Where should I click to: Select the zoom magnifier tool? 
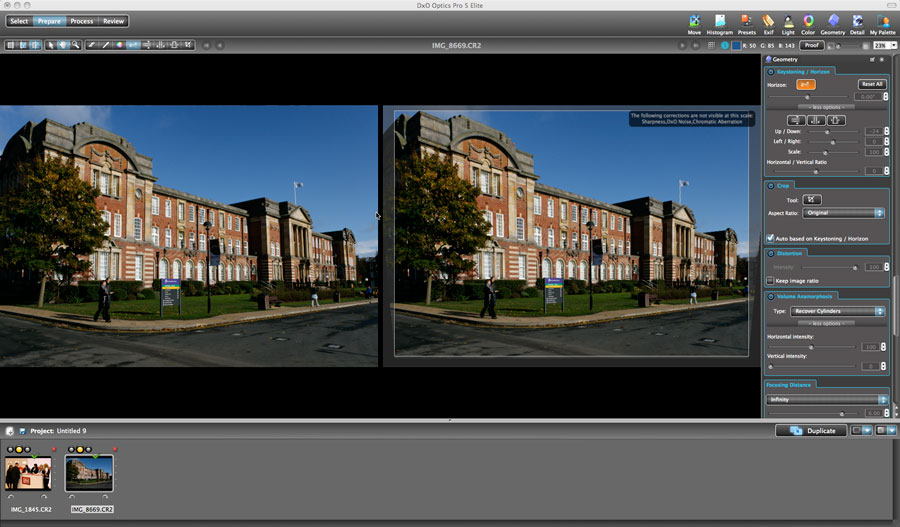point(75,45)
